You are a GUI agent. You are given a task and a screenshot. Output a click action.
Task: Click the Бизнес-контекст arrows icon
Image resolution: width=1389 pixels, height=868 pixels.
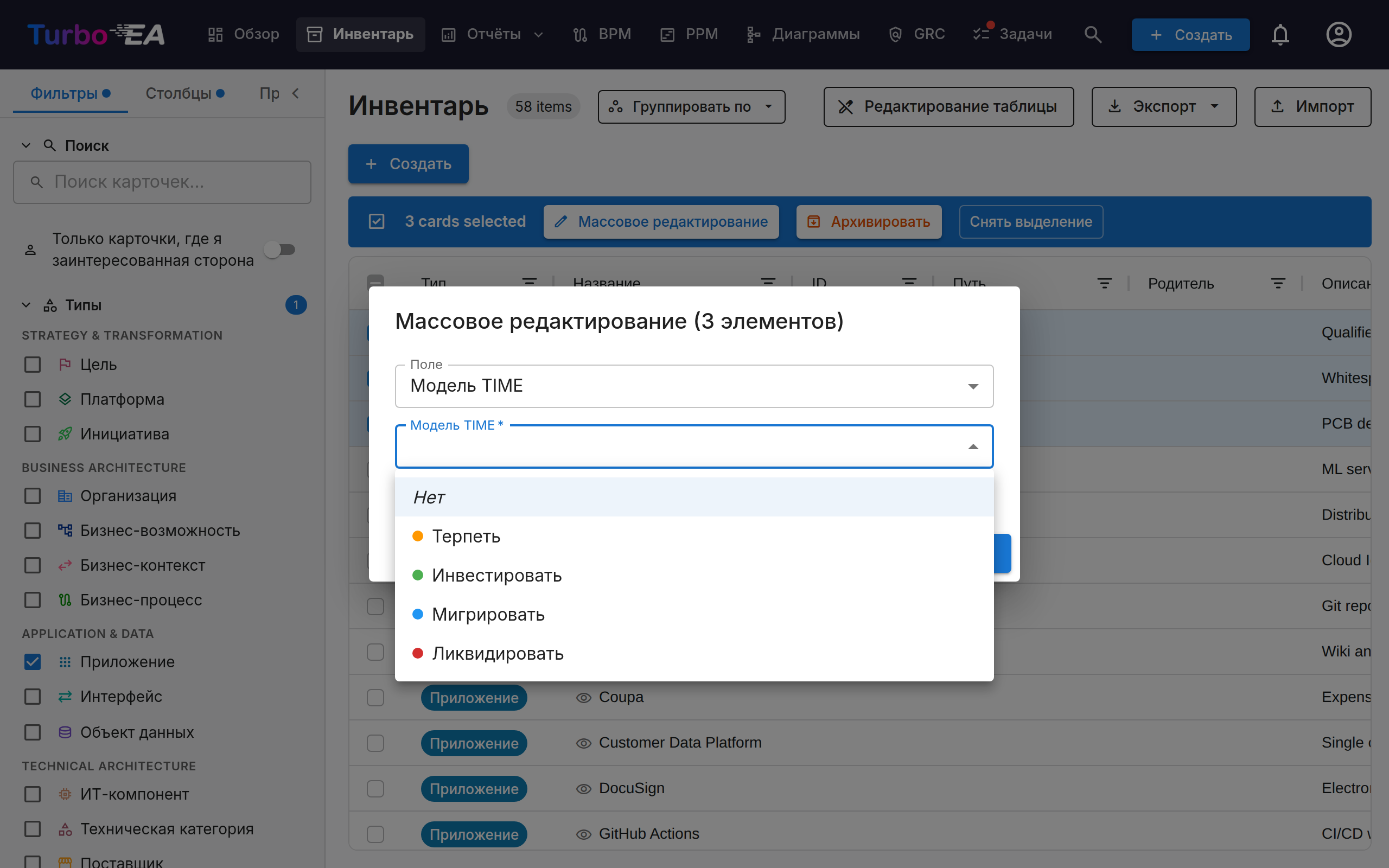pos(65,565)
